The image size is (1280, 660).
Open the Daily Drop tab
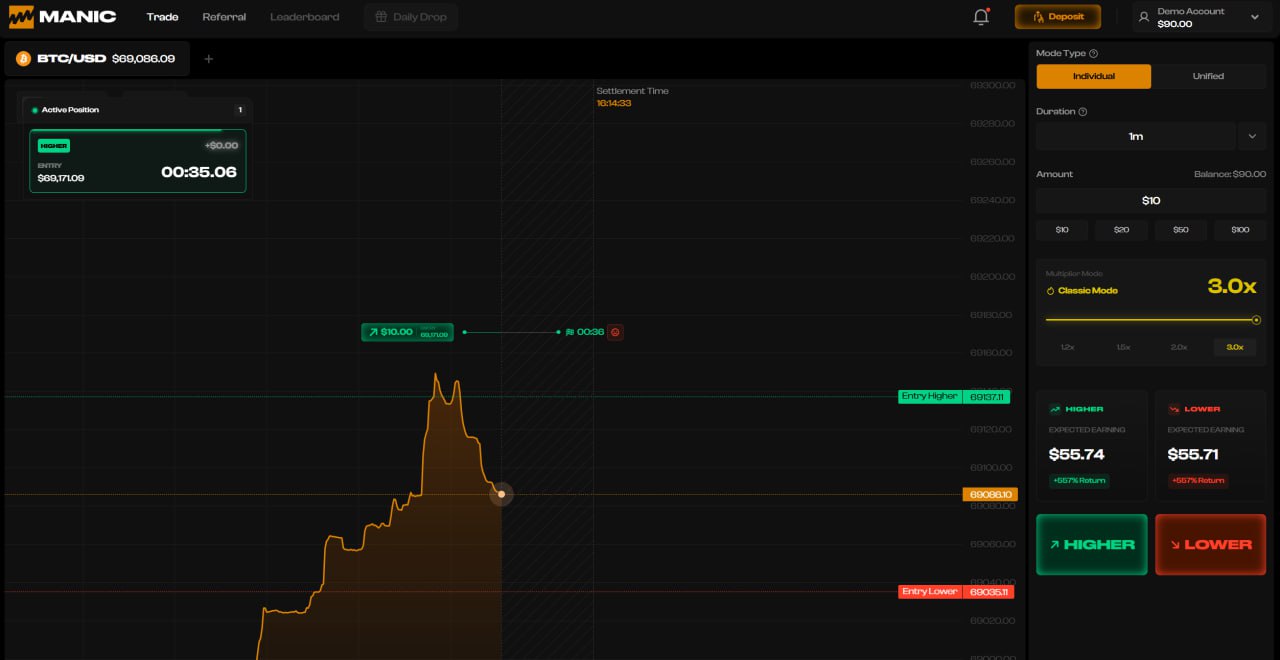tap(411, 17)
